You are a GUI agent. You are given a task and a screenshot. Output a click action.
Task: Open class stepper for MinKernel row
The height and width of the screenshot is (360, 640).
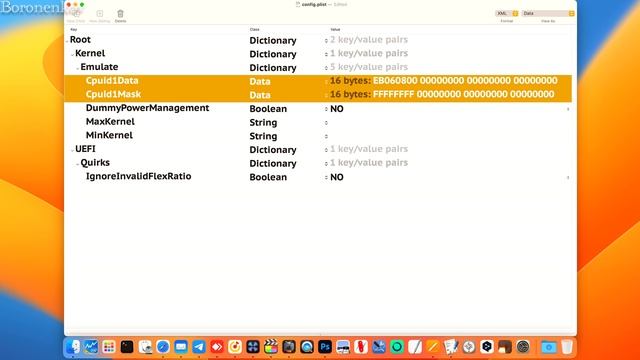pyautogui.click(x=326, y=136)
